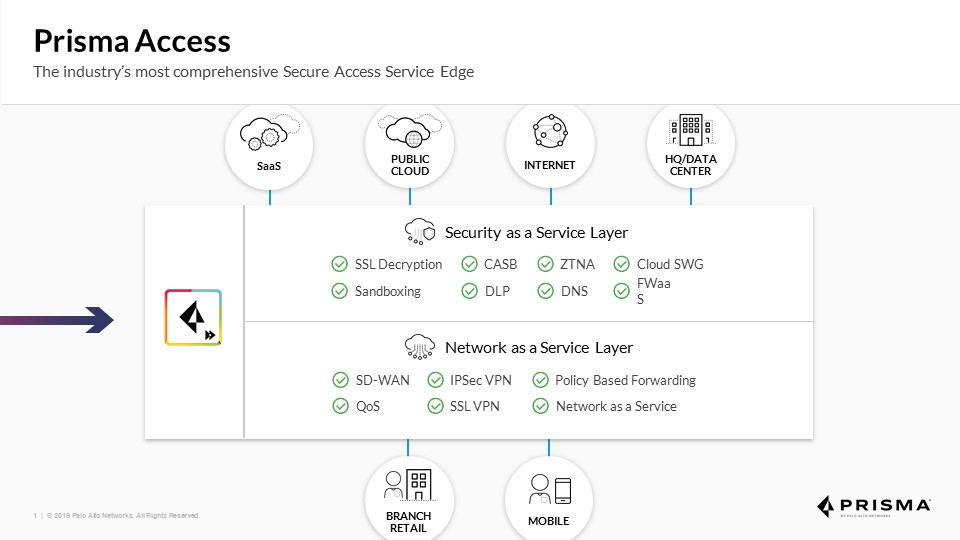
Task: Click the 'INTERNET' label
Action: [x=550, y=165]
